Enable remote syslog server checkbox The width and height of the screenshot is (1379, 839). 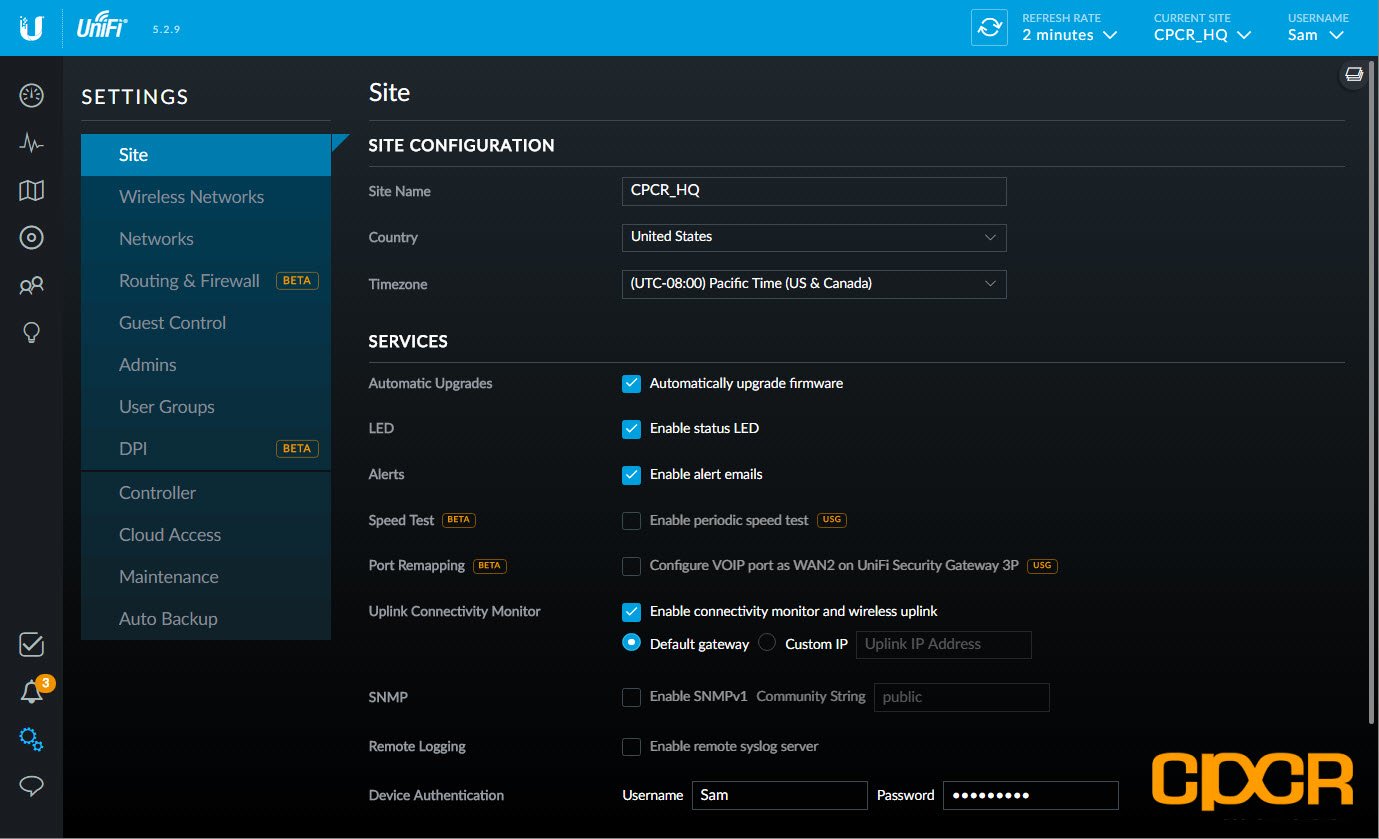pos(631,747)
